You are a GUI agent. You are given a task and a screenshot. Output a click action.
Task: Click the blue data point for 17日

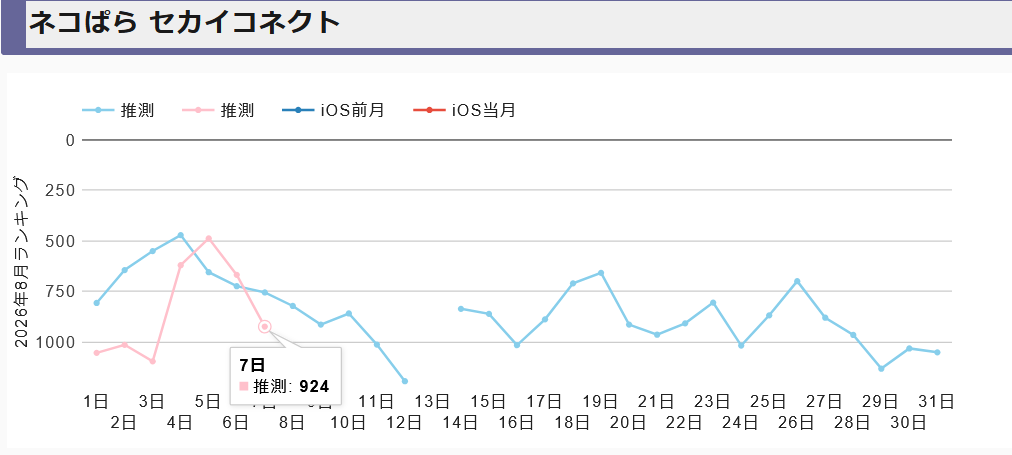click(545, 319)
